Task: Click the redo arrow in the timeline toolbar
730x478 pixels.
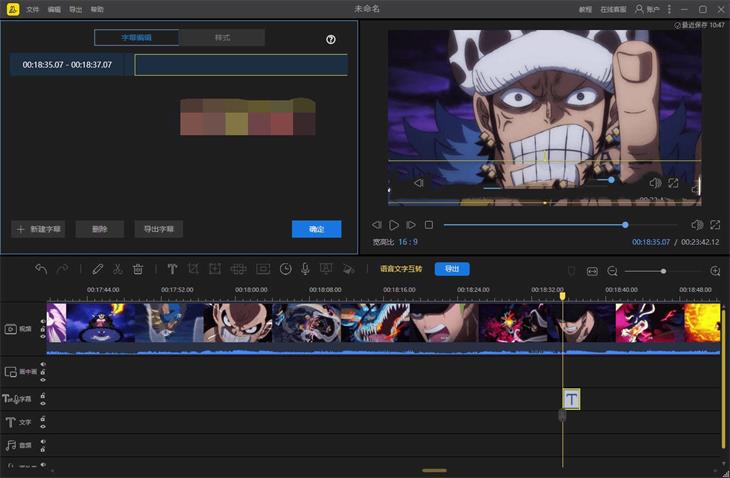Action: (x=62, y=269)
